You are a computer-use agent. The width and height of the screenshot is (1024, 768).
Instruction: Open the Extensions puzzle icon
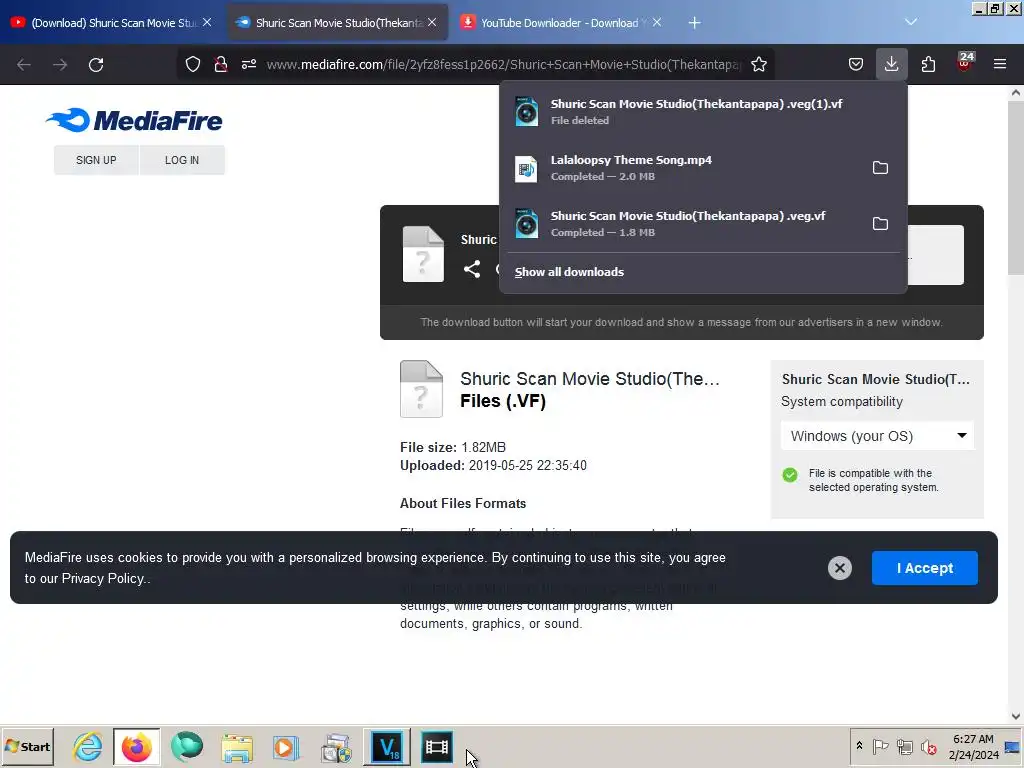(928, 65)
